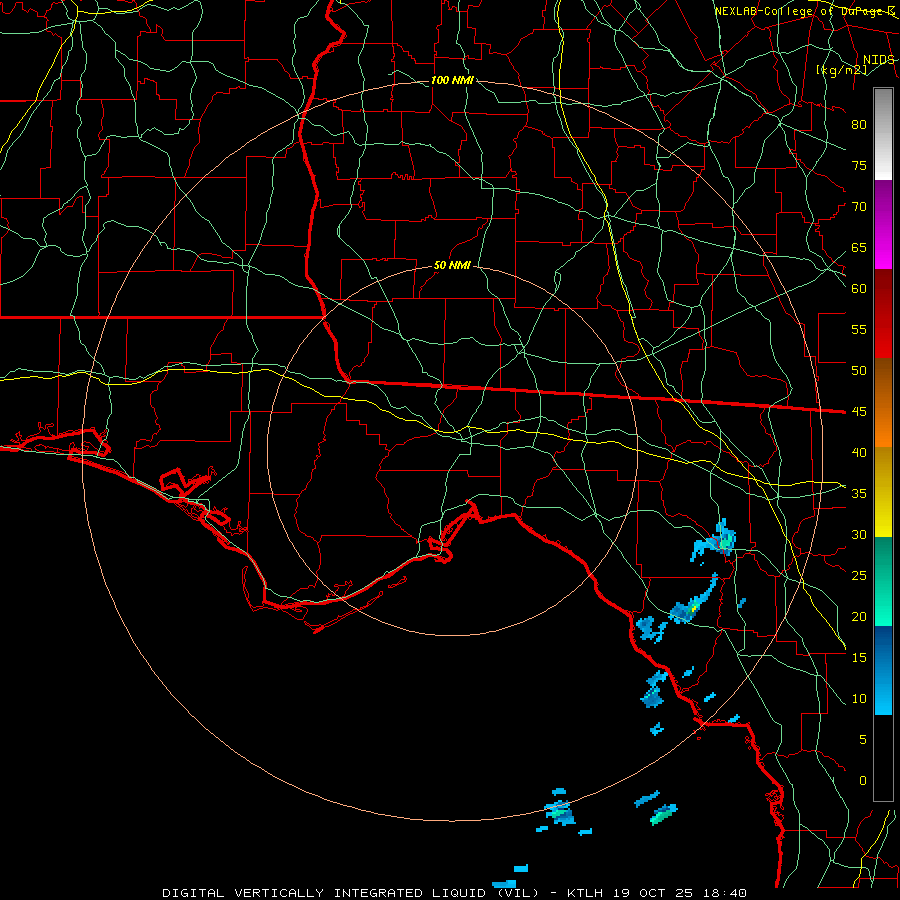
Task: Click the 0 value on the color scale
Action: pyautogui.click(x=863, y=781)
